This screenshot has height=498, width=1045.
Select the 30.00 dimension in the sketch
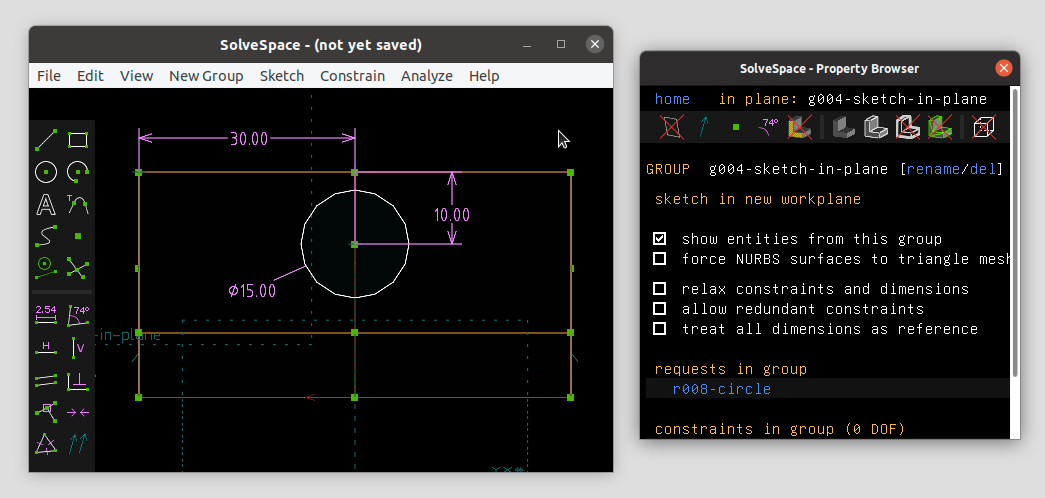[x=249, y=139]
